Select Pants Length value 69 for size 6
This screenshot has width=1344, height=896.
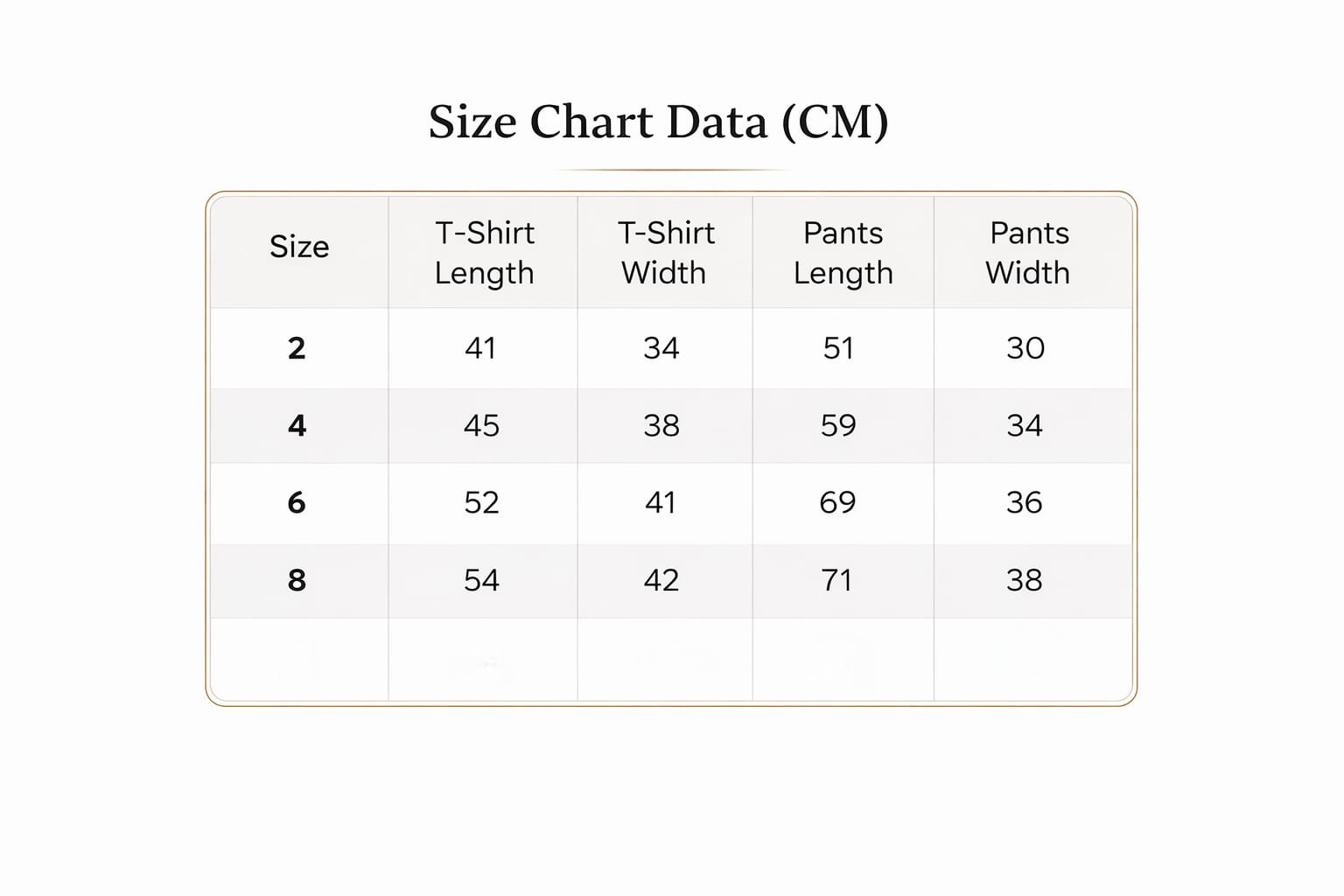click(x=837, y=503)
